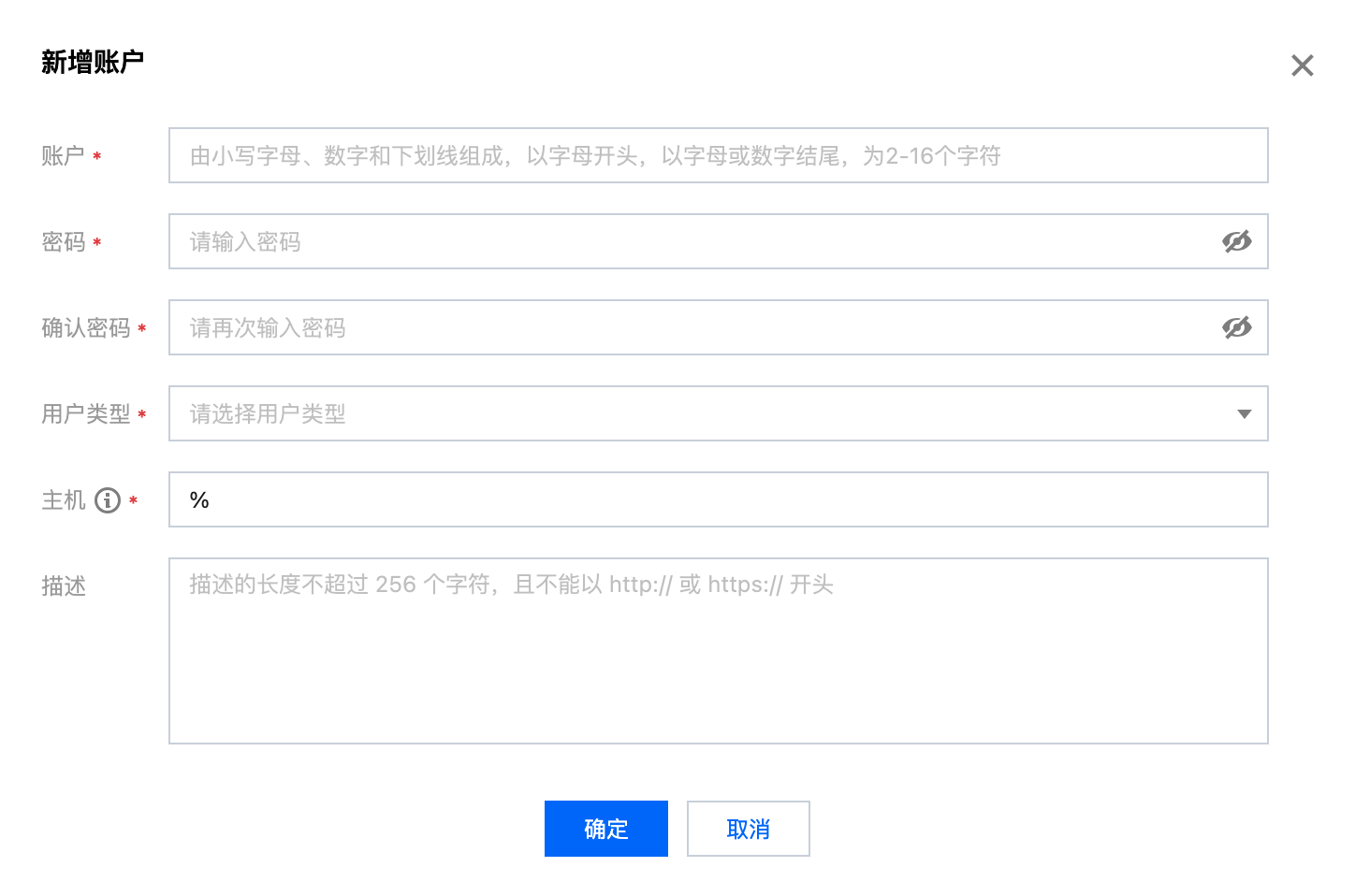Screen dimensions: 1355x896
Task: Close the 新增账户 dialog with the X
Action: 1302,65
